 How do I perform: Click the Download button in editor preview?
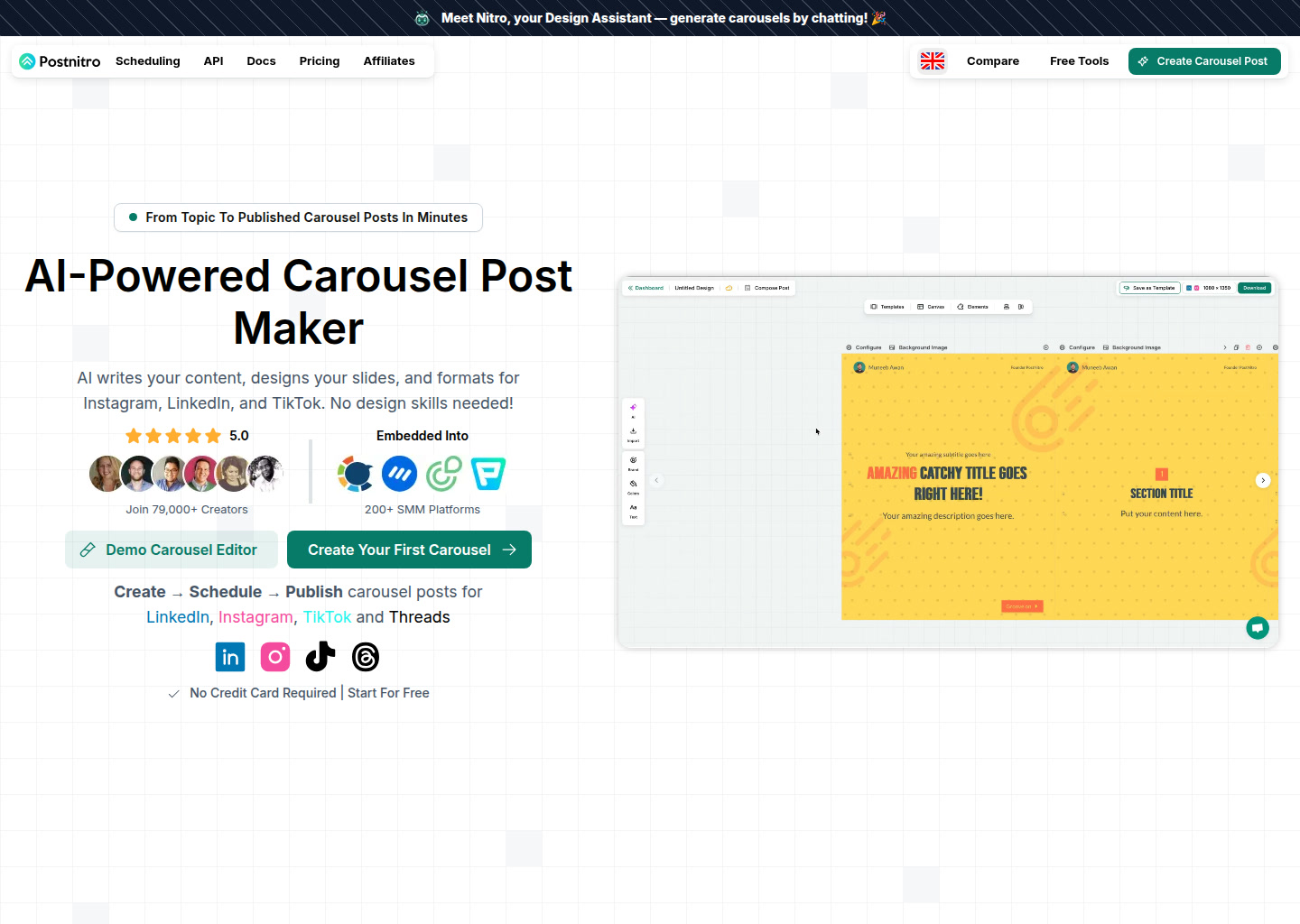point(1255,288)
